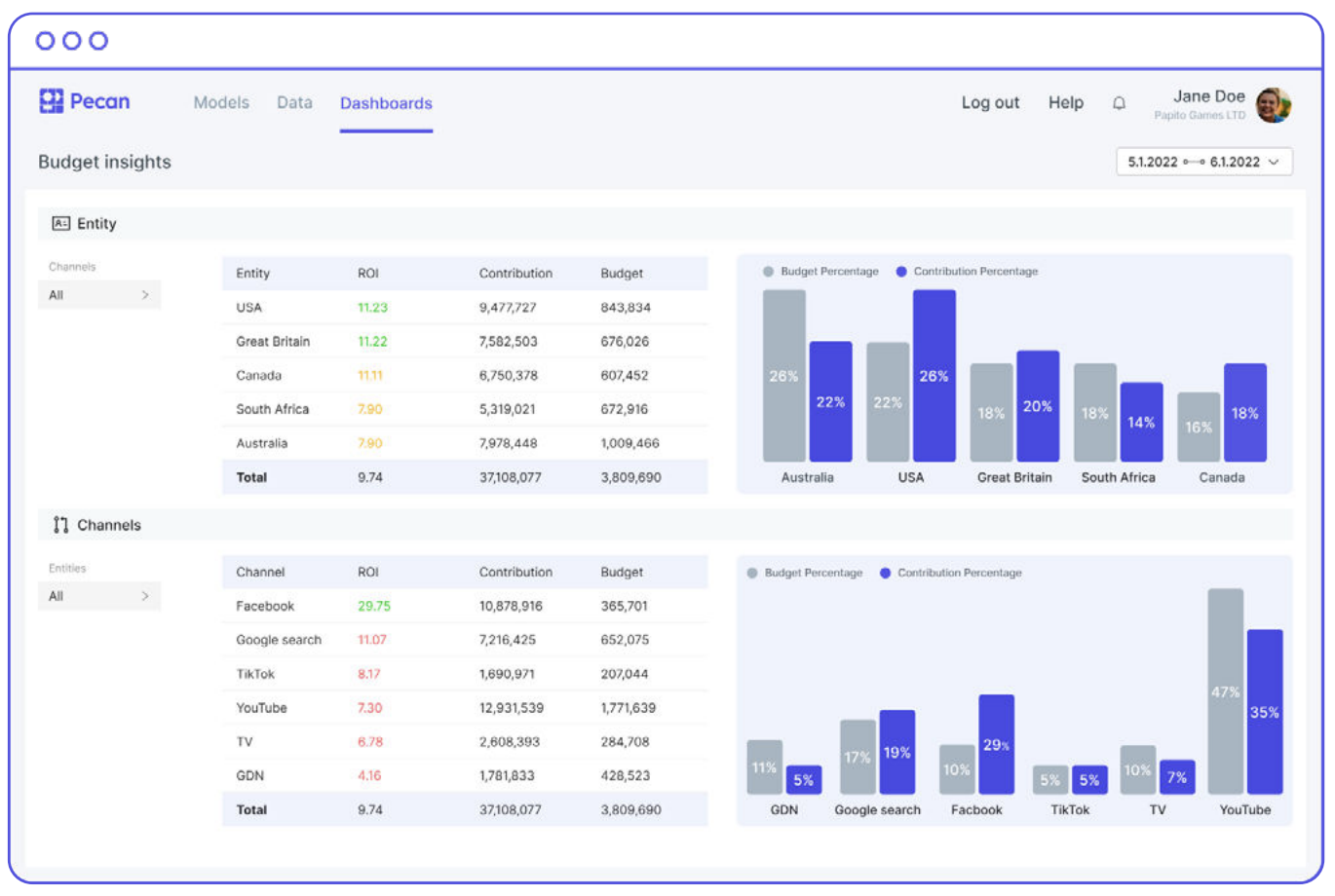Click the first window control circle

[x=45, y=41]
